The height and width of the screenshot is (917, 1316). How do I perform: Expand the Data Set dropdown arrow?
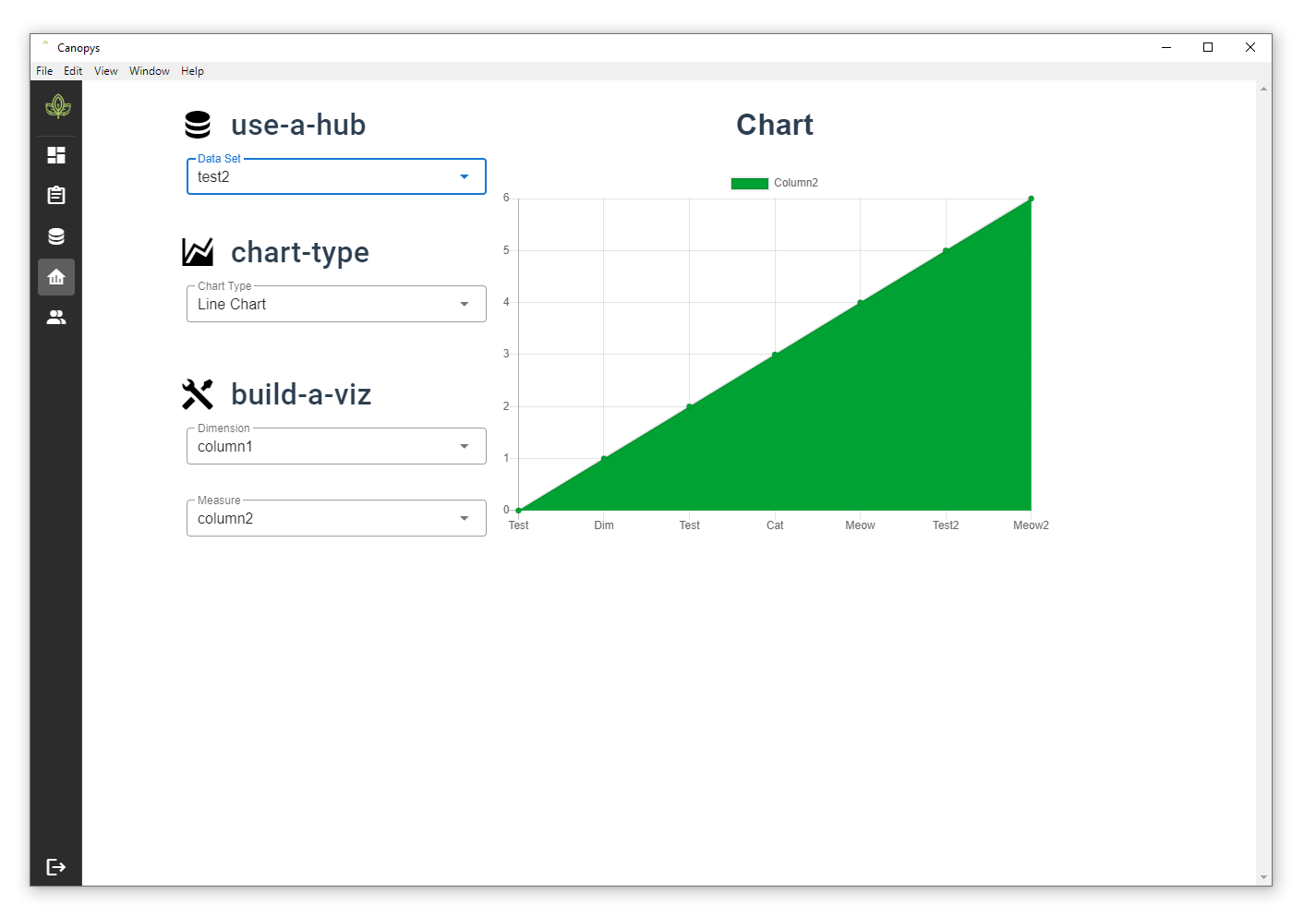[x=465, y=176]
